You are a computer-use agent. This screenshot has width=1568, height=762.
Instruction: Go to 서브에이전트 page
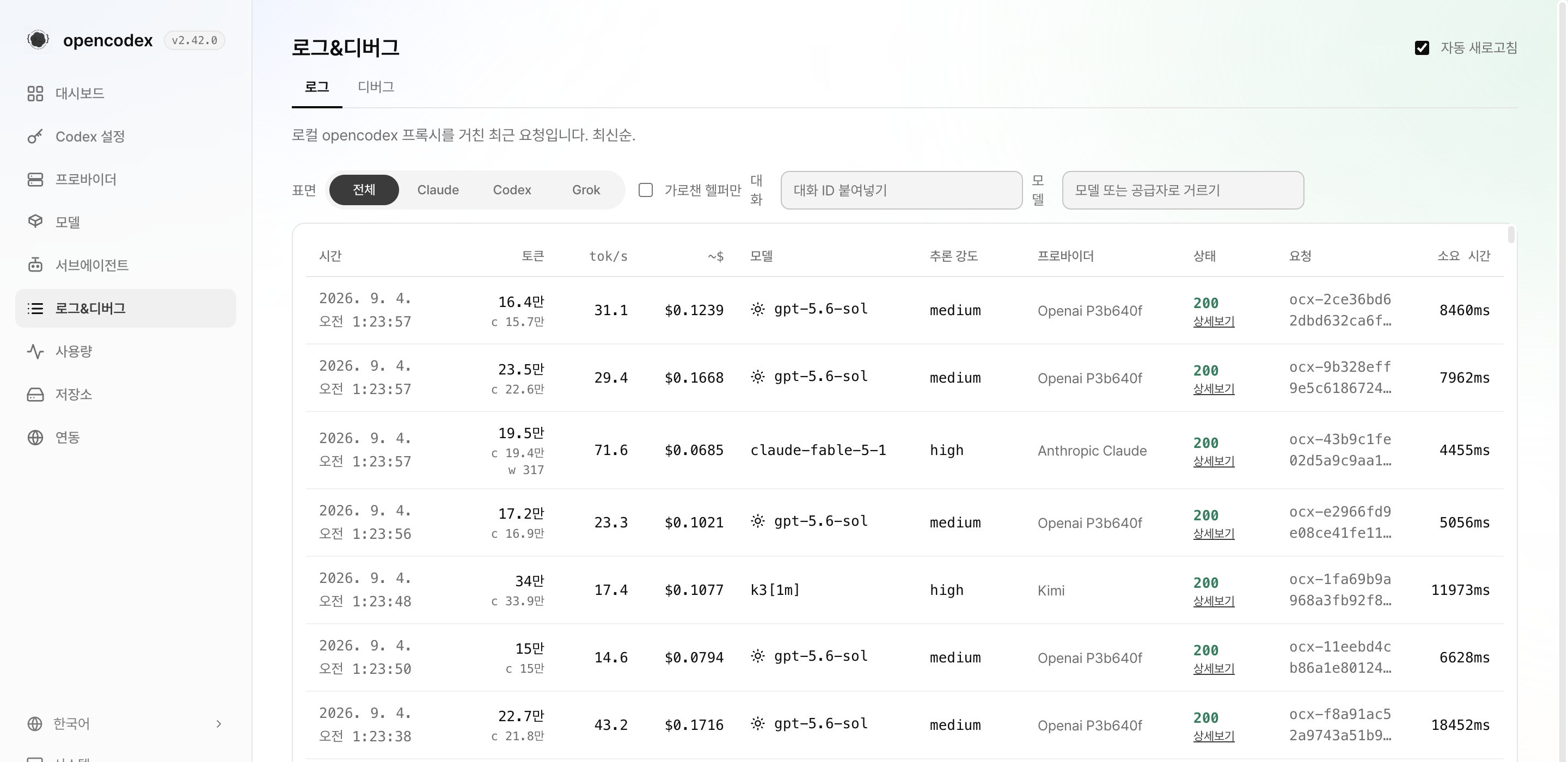pos(125,265)
